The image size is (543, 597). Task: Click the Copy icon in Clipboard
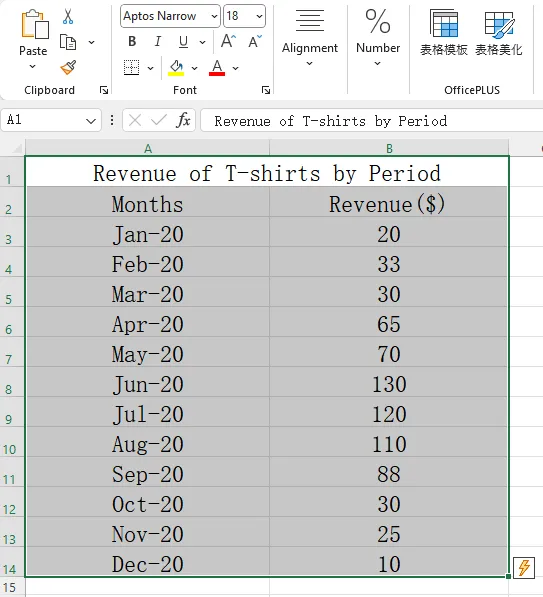coord(68,42)
